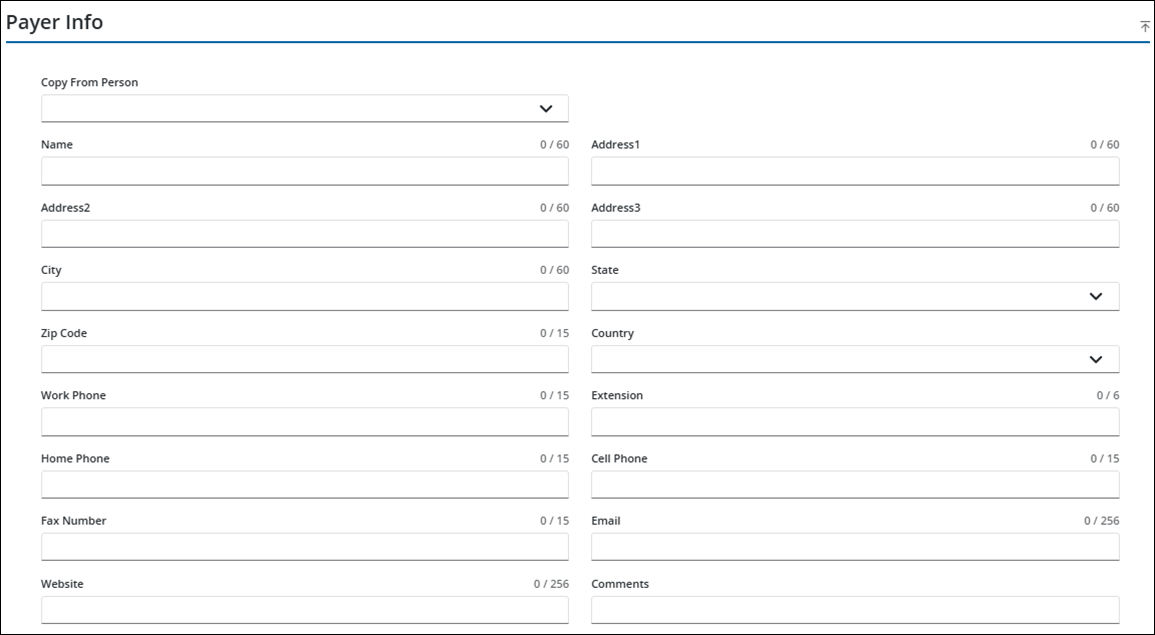Select the Email input field
This screenshot has height=635, width=1155.
(x=854, y=547)
